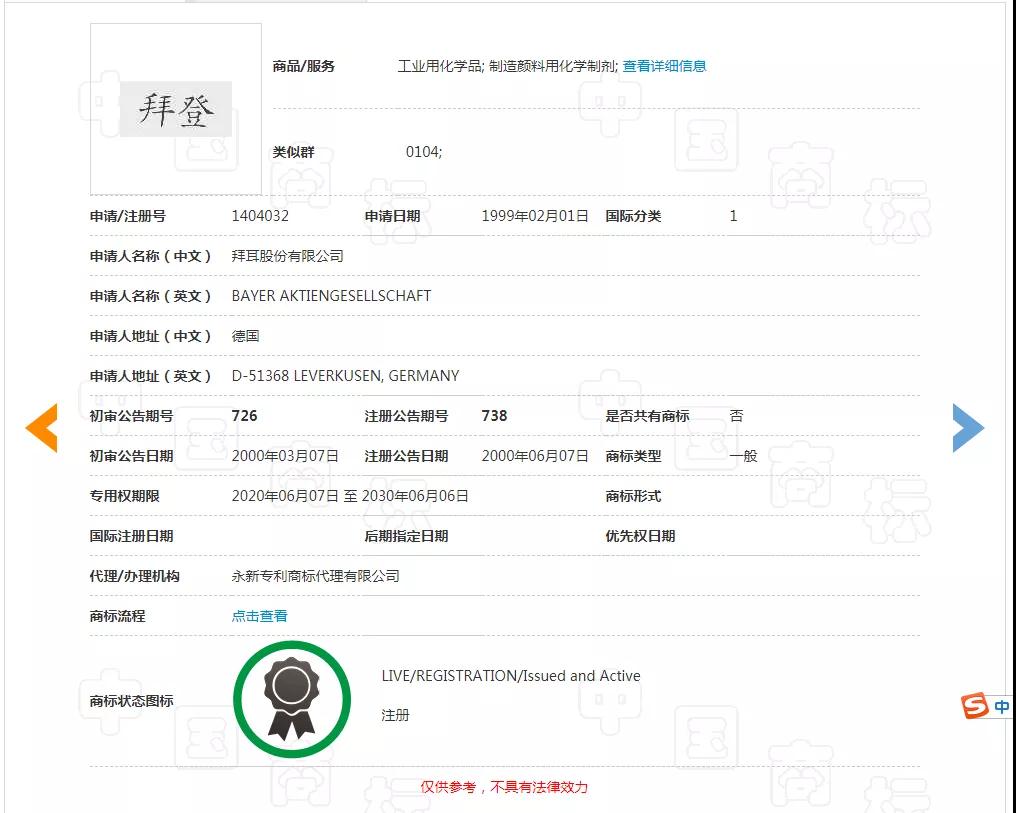Select goods text 工业用化学品; 制造颜料用化学制剂
Screen dimensions: 1016x813
tap(506, 66)
